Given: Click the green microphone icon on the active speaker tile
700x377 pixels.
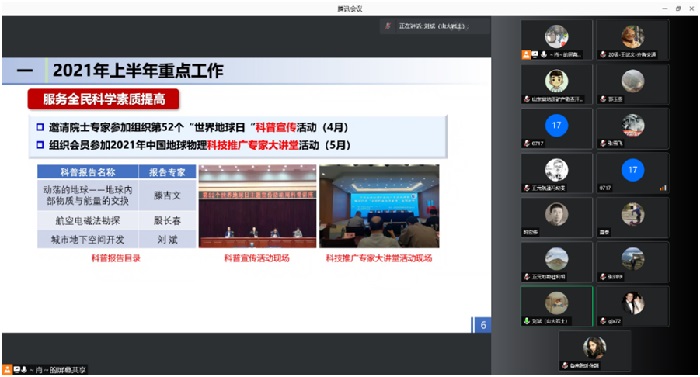Looking at the screenshot, I should [x=527, y=321].
